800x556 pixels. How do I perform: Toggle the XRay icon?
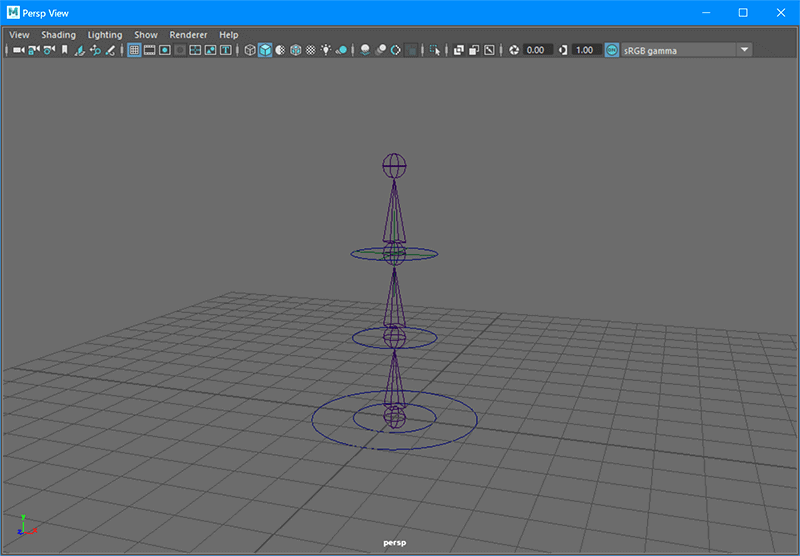pyautogui.click(x=459, y=50)
